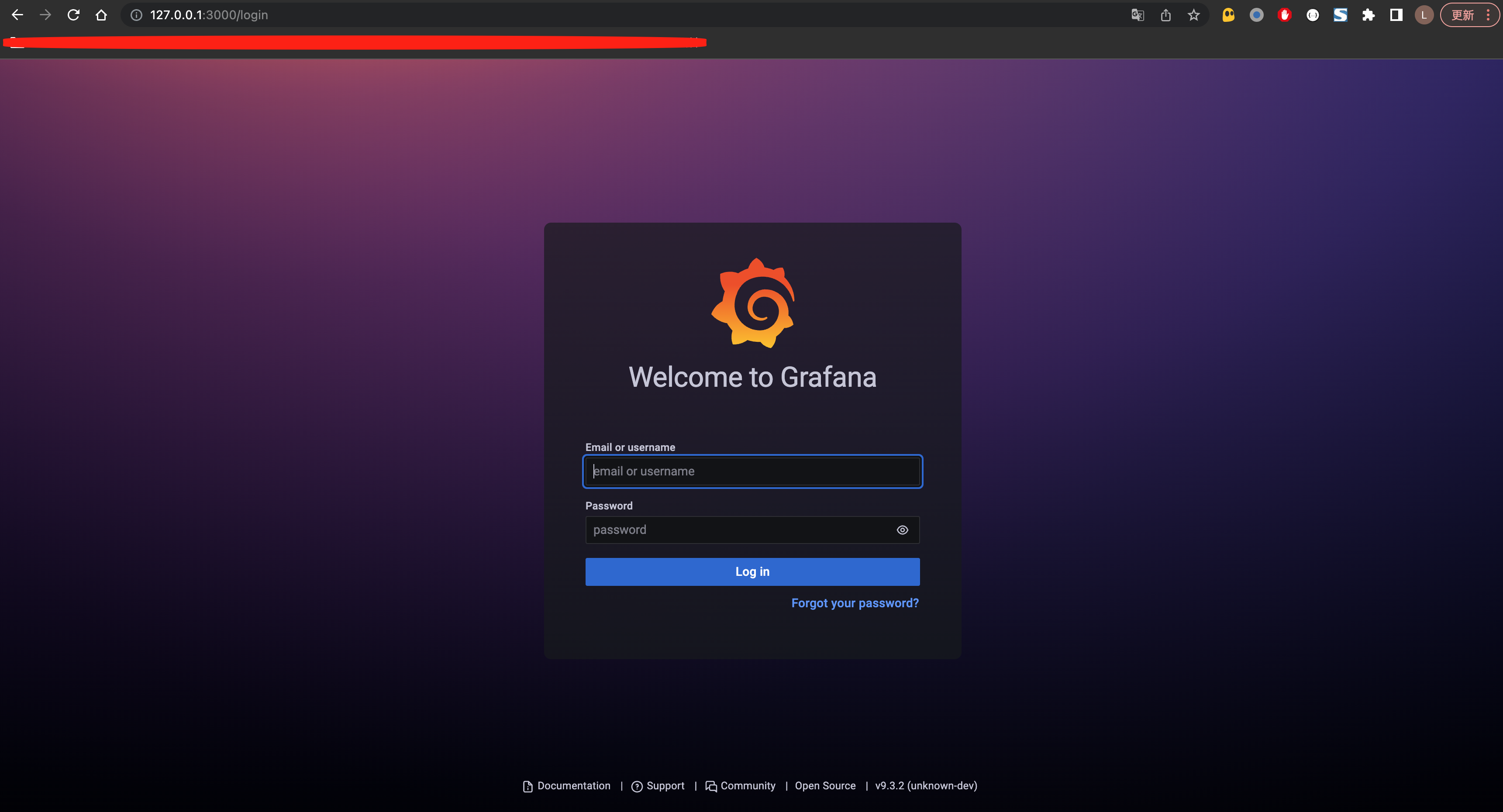Click the Community chat bubbles icon
The width and height of the screenshot is (1503, 812).
point(711,786)
